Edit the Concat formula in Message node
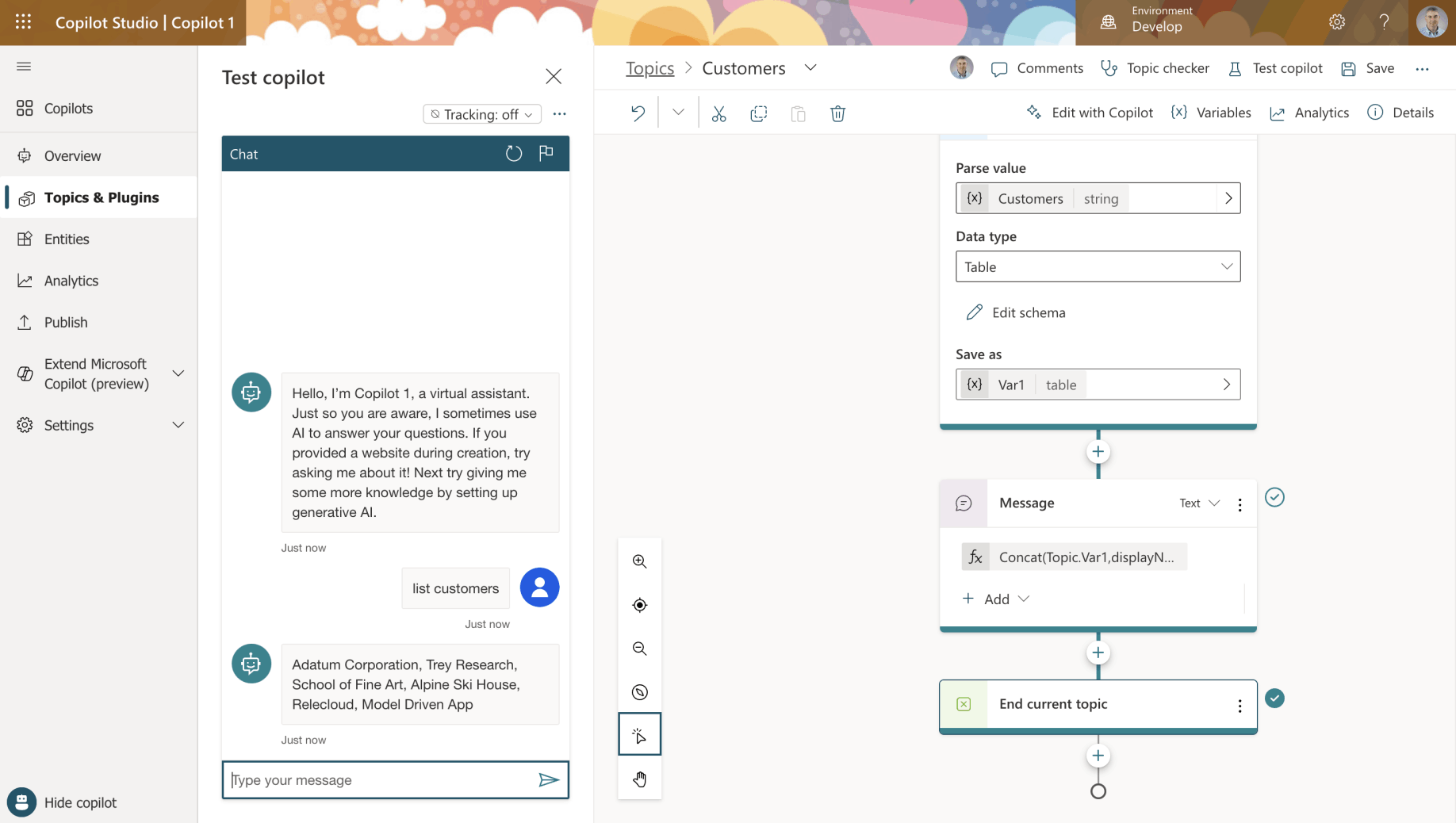Image resolution: width=1456 pixels, height=823 pixels. click(x=1075, y=557)
